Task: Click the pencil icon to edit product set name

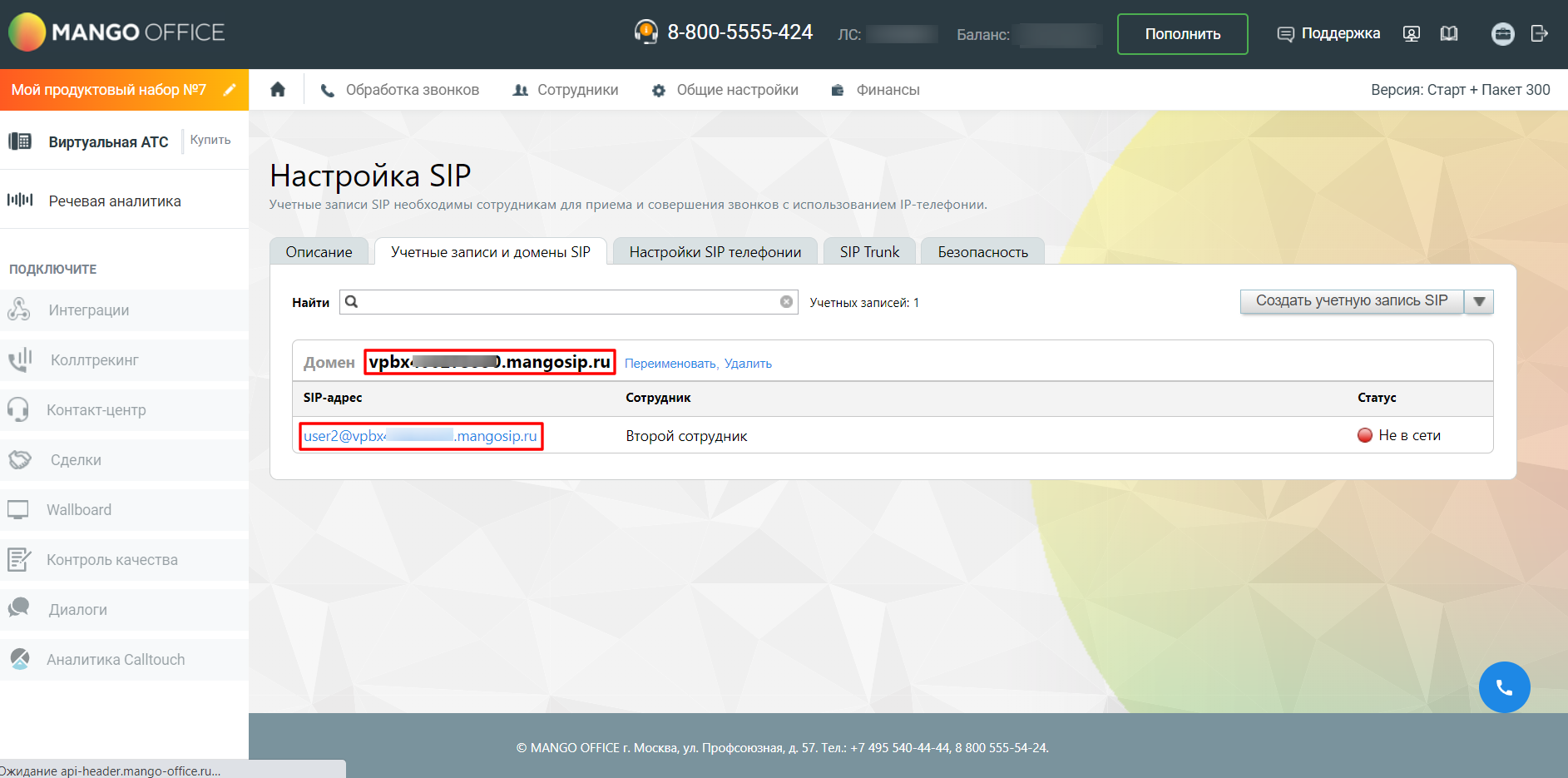Action: click(x=230, y=90)
